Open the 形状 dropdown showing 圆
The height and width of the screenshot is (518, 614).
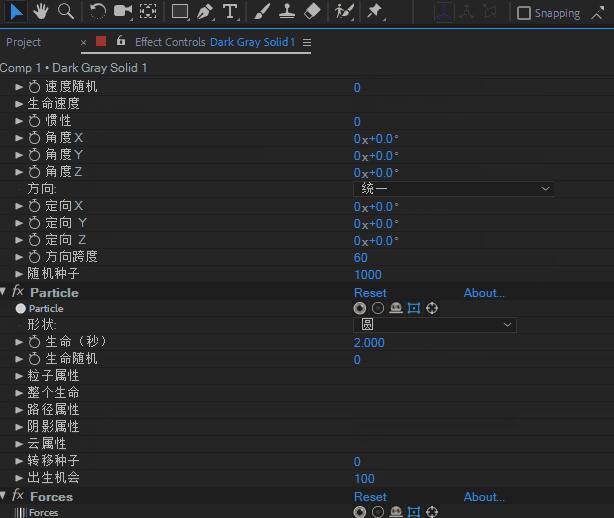point(435,325)
